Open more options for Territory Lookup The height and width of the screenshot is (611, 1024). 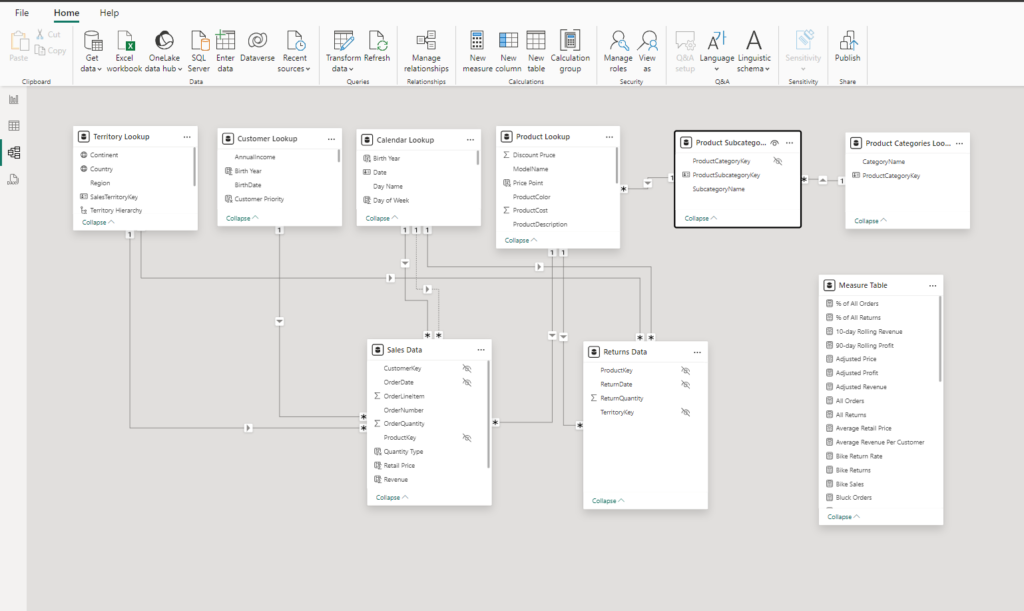click(187, 137)
